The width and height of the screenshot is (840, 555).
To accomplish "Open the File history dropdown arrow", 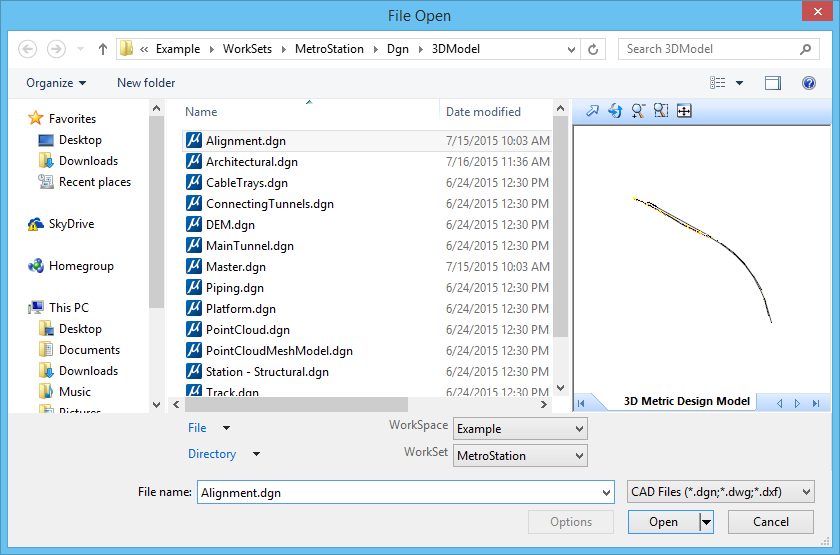I will [x=226, y=428].
